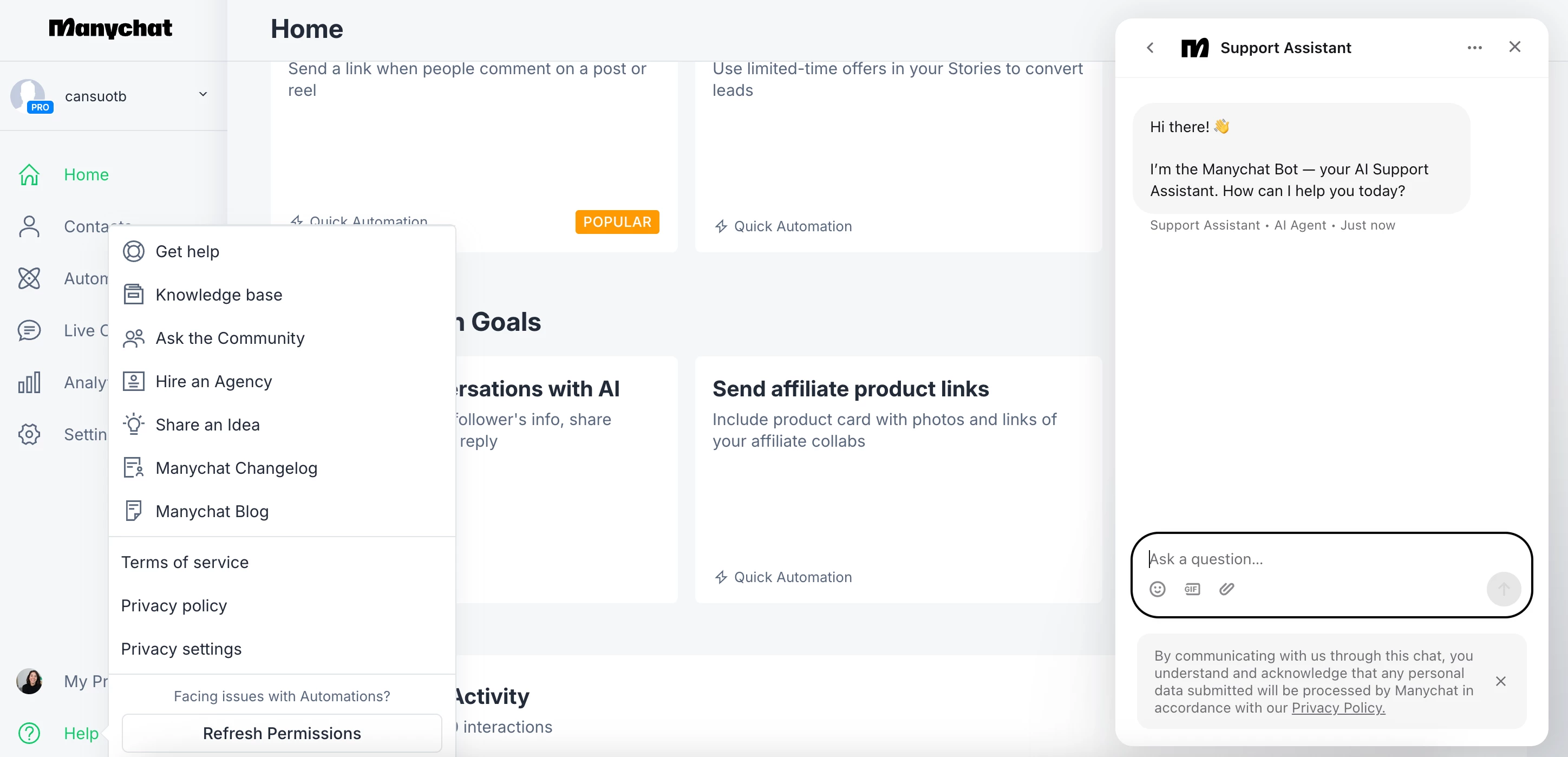Open Terms of service link
Screen dimensions: 1568x757
point(185,562)
